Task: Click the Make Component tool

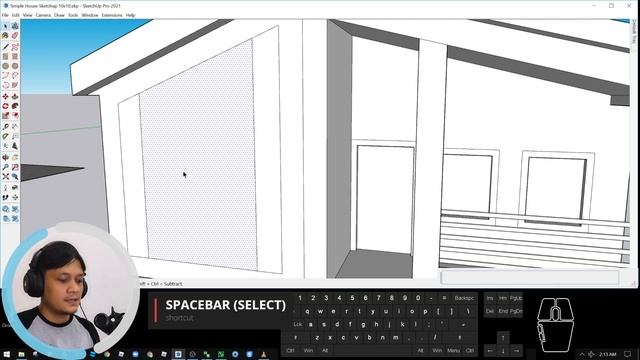Action: pos(15,26)
